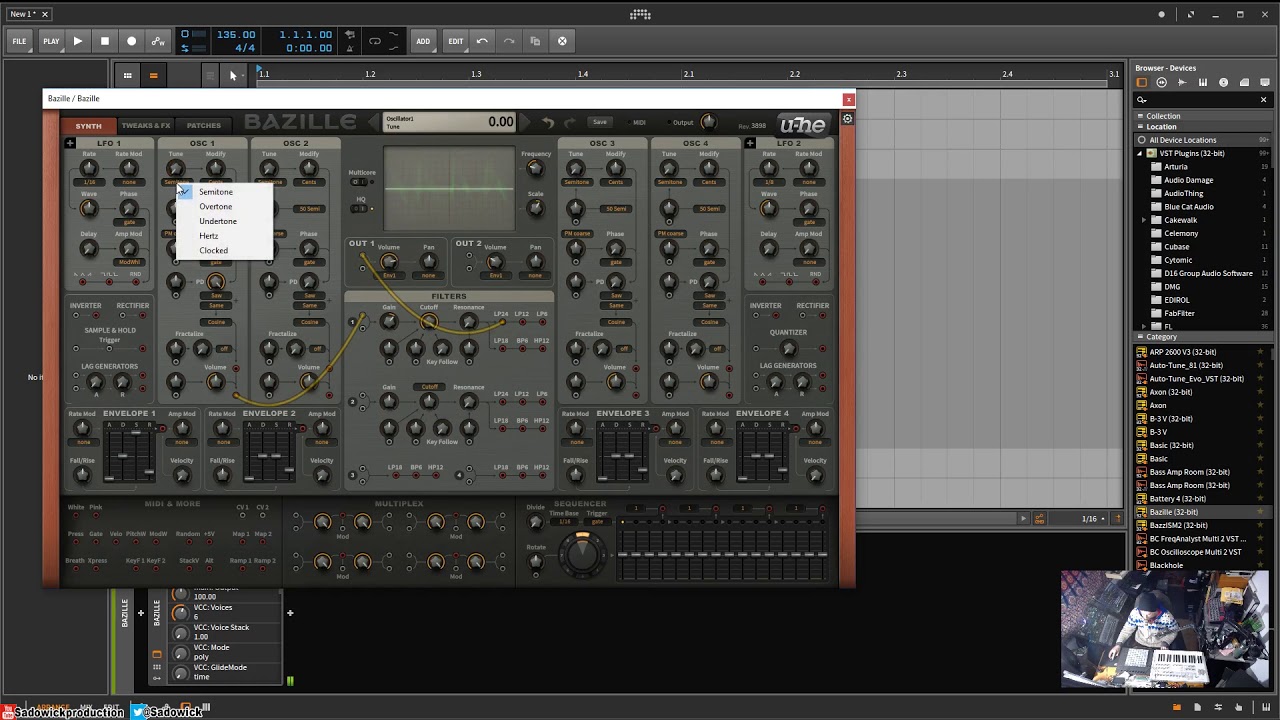Redo the action in Bitwig toolbar
Screen dimensions: 1280x720
point(509,41)
